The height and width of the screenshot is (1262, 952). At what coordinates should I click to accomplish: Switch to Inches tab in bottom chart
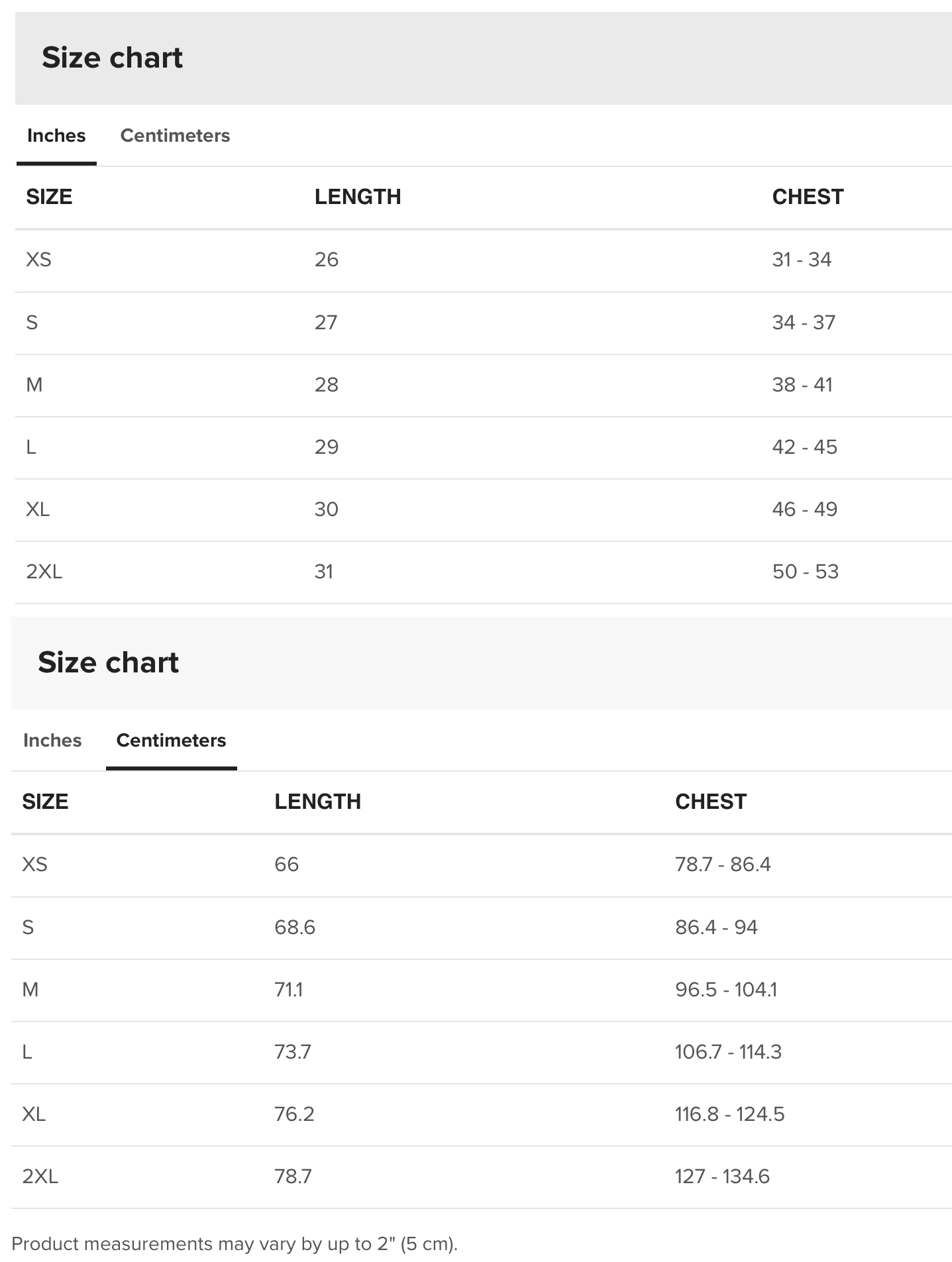coord(52,741)
